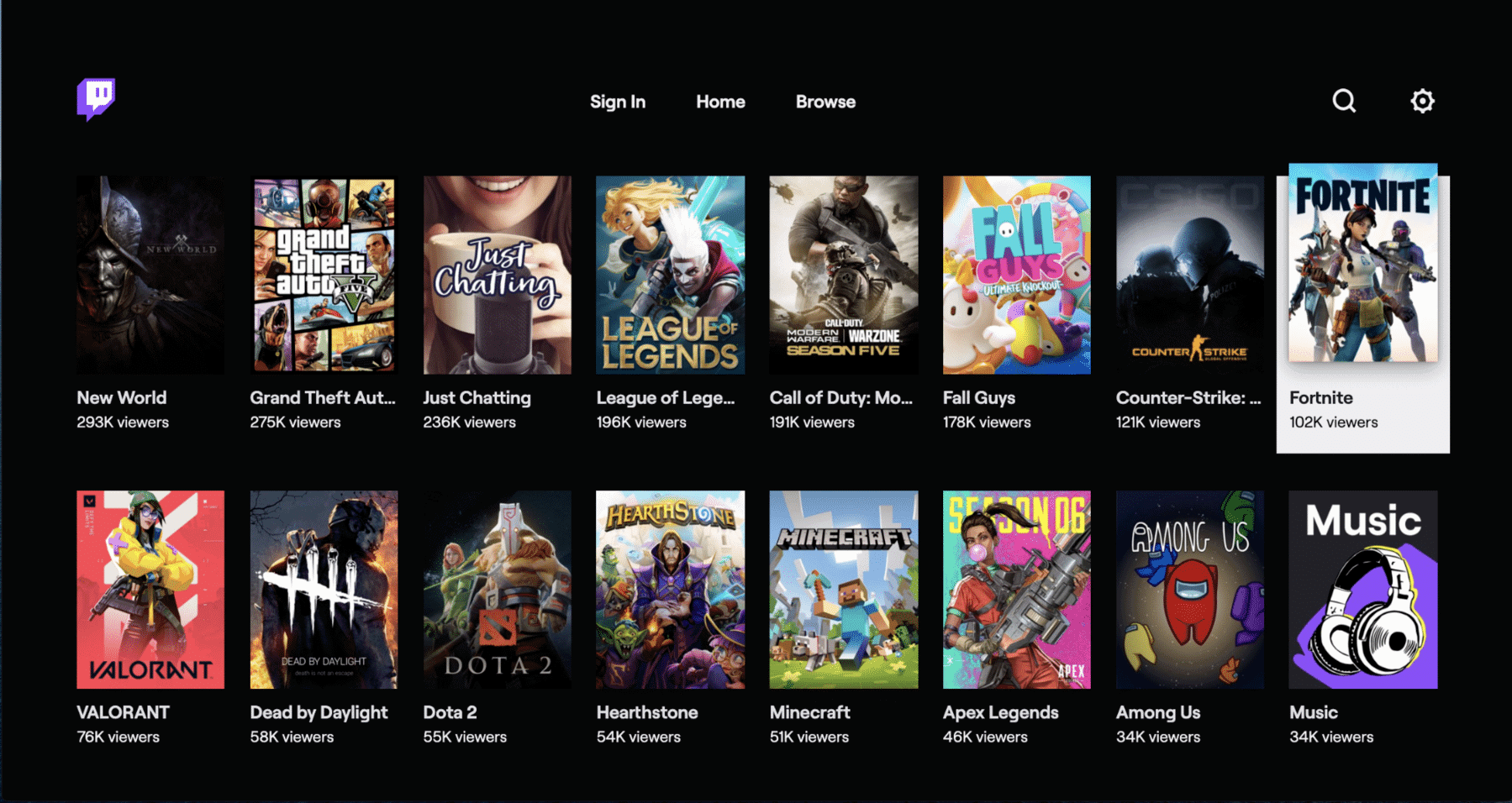This screenshot has width=1512, height=803.
Task: Open the New World category
Action: point(150,275)
